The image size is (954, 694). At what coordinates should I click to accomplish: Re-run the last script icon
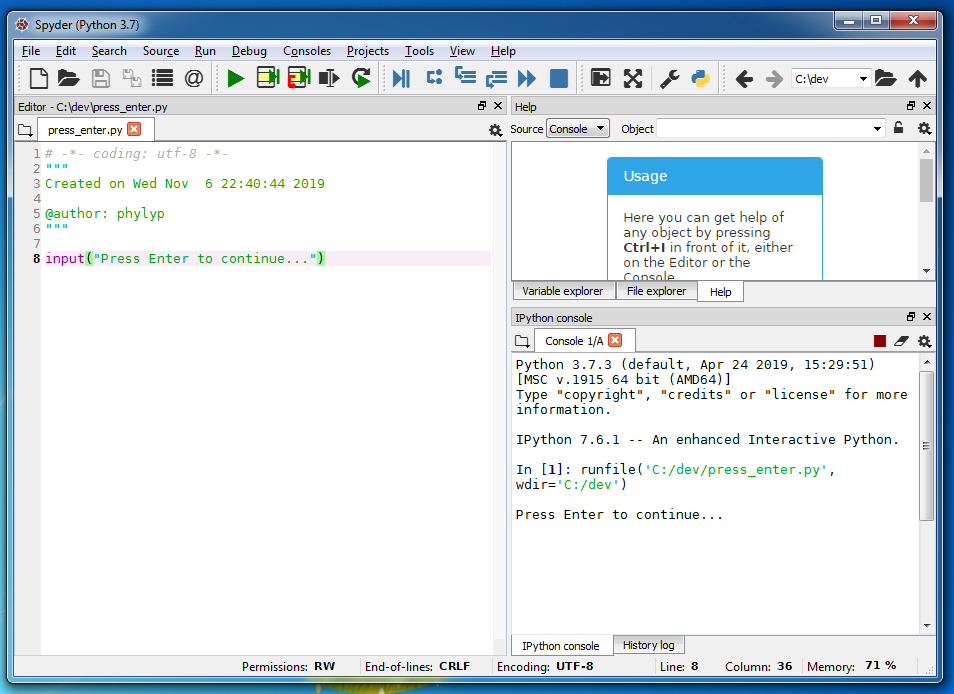click(361, 78)
